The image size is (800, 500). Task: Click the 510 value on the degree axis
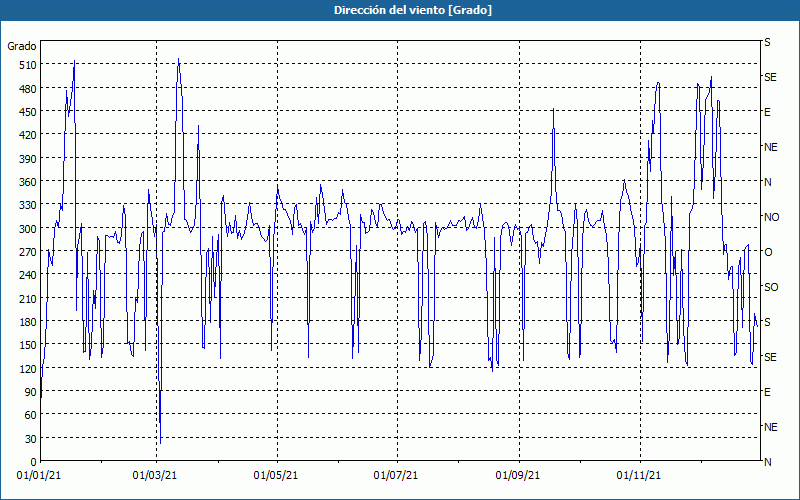(28, 65)
